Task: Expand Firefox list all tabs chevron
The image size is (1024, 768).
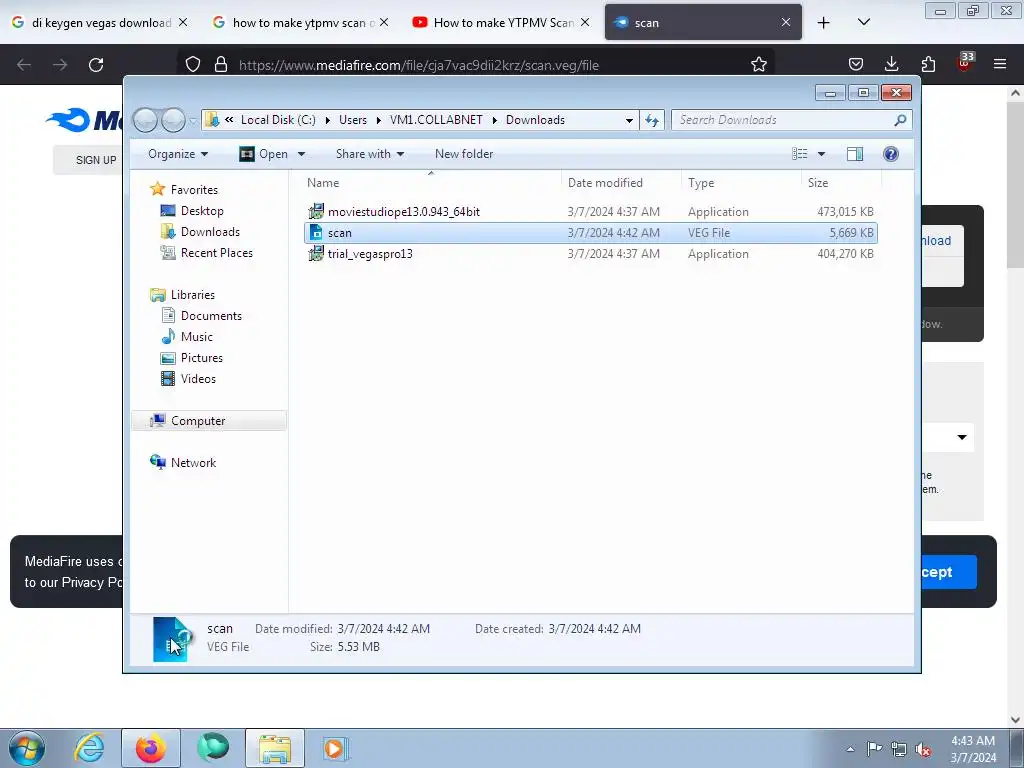Action: click(x=863, y=22)
